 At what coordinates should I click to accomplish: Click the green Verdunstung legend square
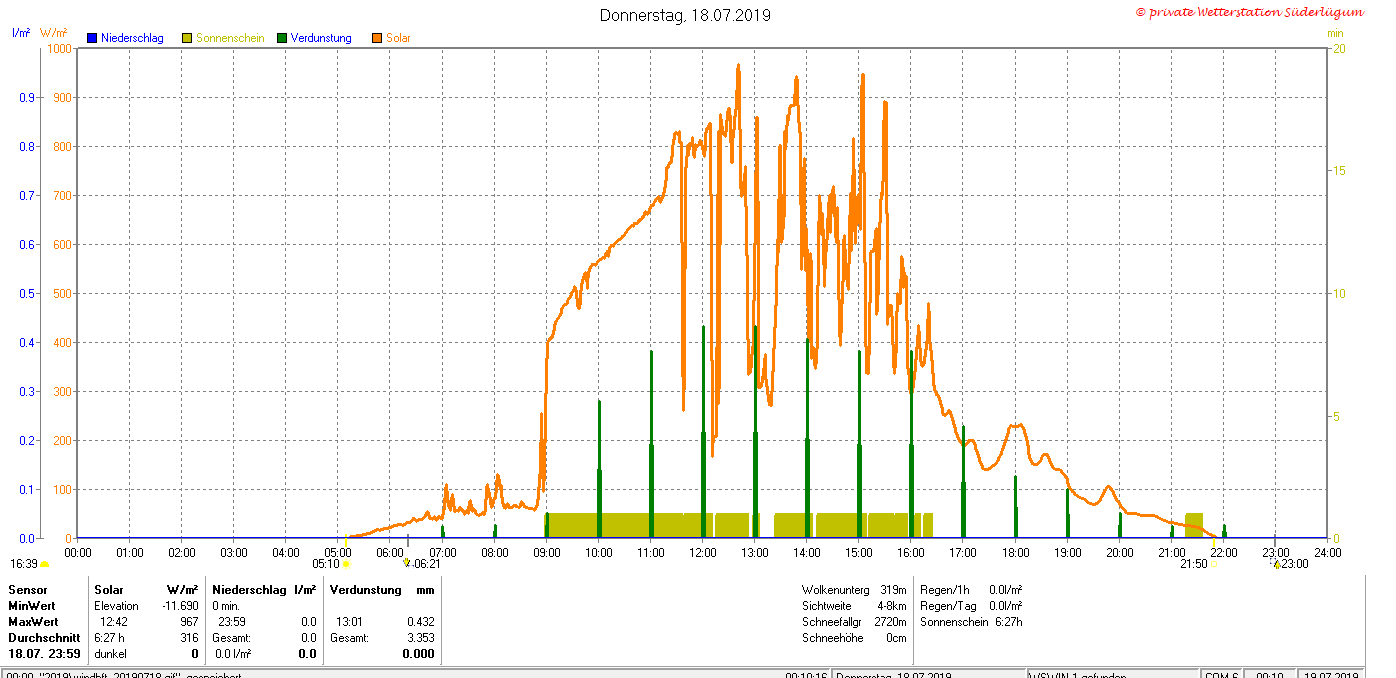tap(282, 38)
